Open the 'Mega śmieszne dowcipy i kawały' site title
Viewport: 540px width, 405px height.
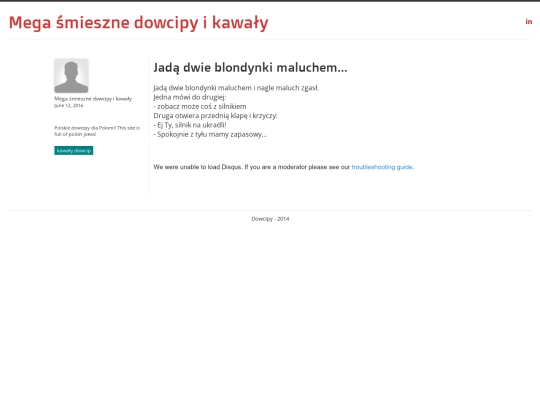tap(138, 23)
